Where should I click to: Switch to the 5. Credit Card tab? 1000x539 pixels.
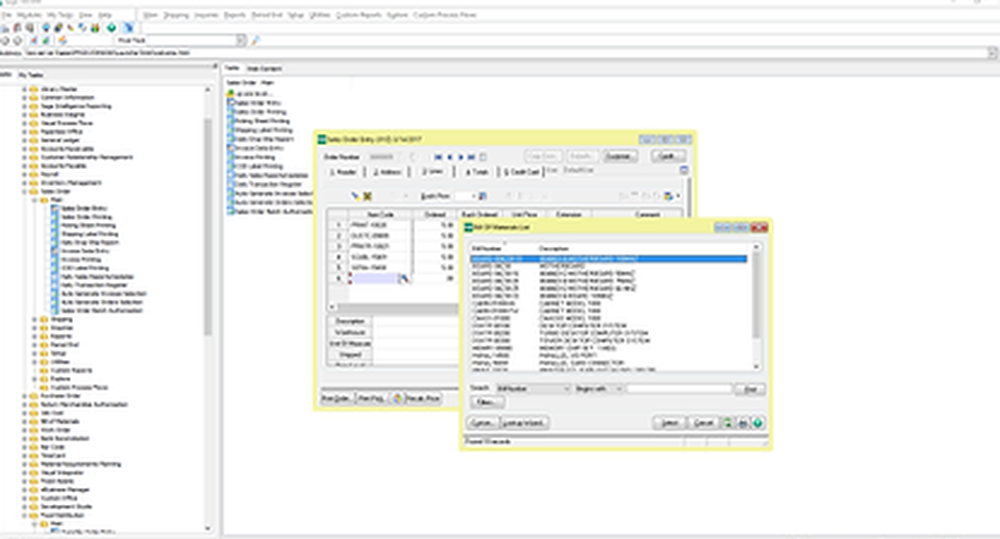pyautogui.click(x=522, y=172)
